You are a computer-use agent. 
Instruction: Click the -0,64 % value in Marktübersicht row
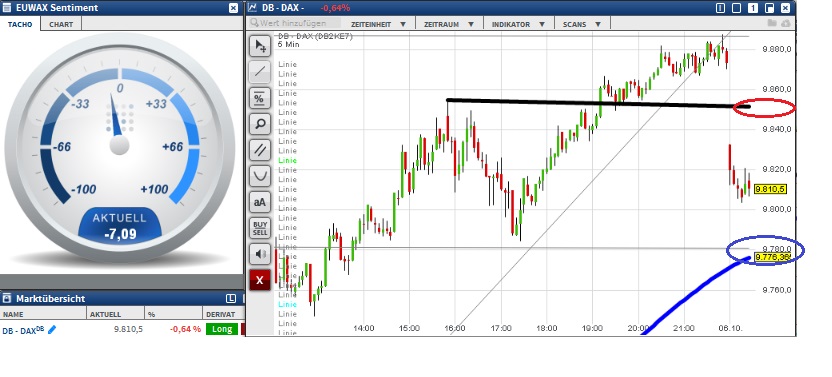(185, 329)
